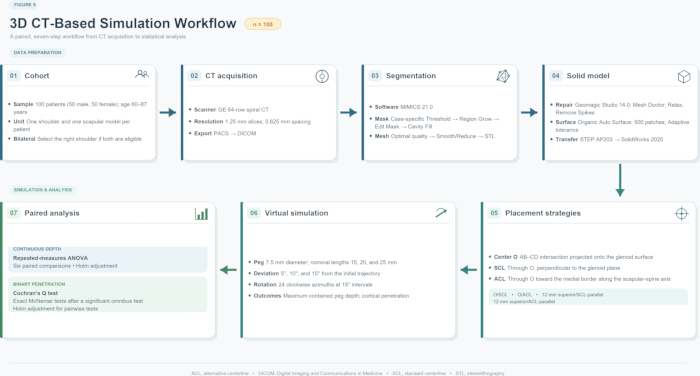Click the step number 07 badge
This screenshot has width=700, height=376.
(13, 213)
